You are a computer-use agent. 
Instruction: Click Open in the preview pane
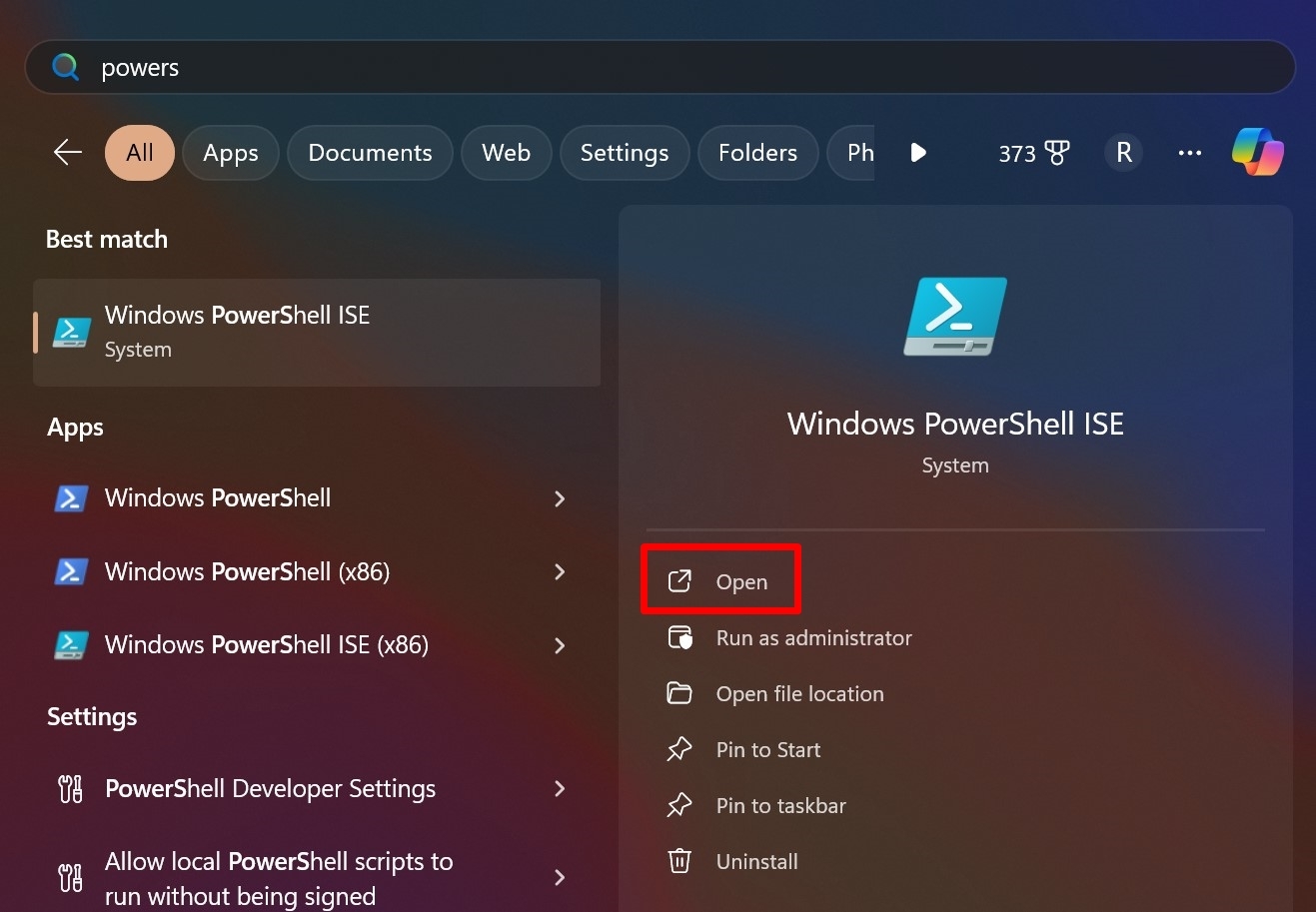pyautogui.click(x=719, y=581)
